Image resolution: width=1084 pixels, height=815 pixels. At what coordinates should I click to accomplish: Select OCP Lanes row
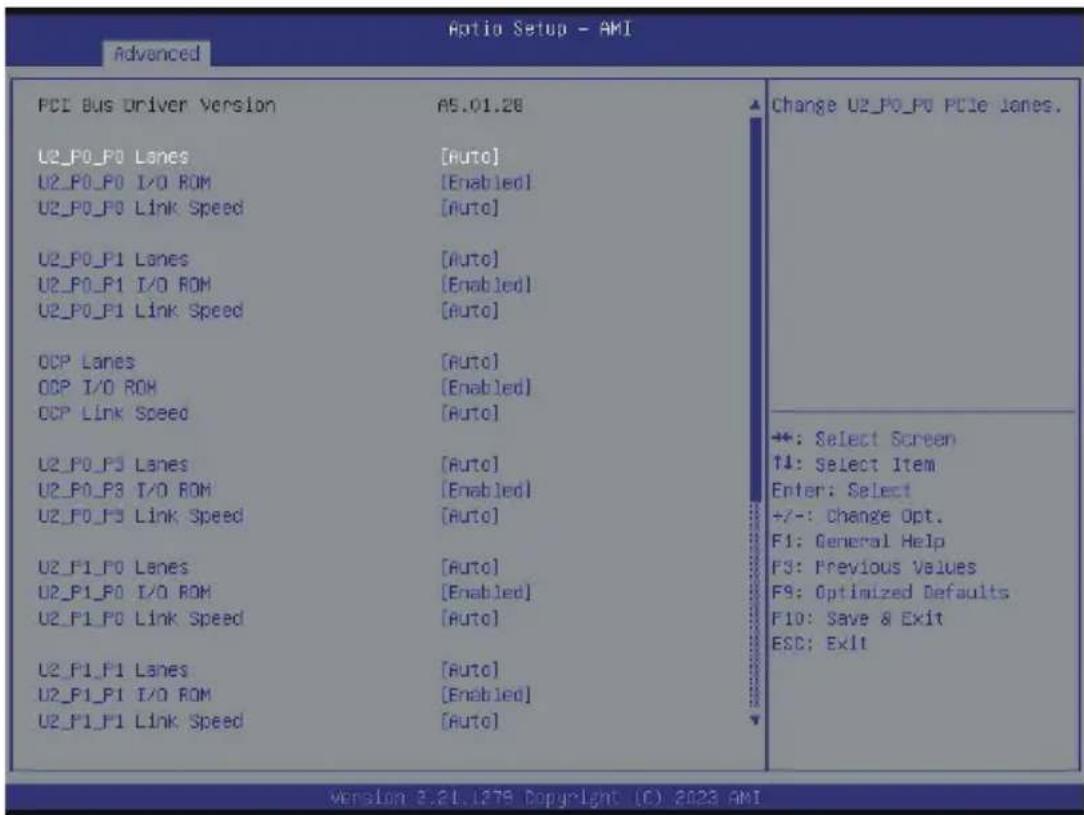pyautogui.click(x=86, y=362)
